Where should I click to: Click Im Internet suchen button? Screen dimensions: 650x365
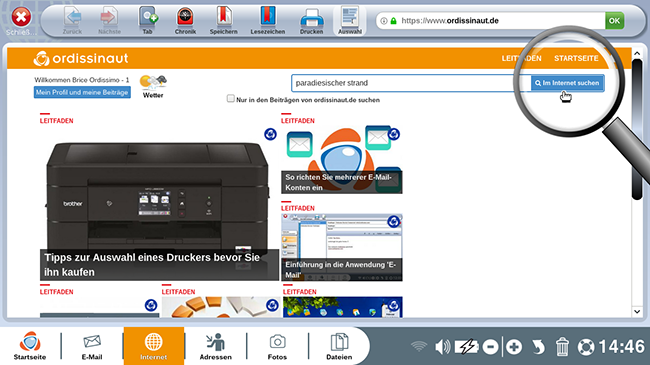tap(567, 83)
